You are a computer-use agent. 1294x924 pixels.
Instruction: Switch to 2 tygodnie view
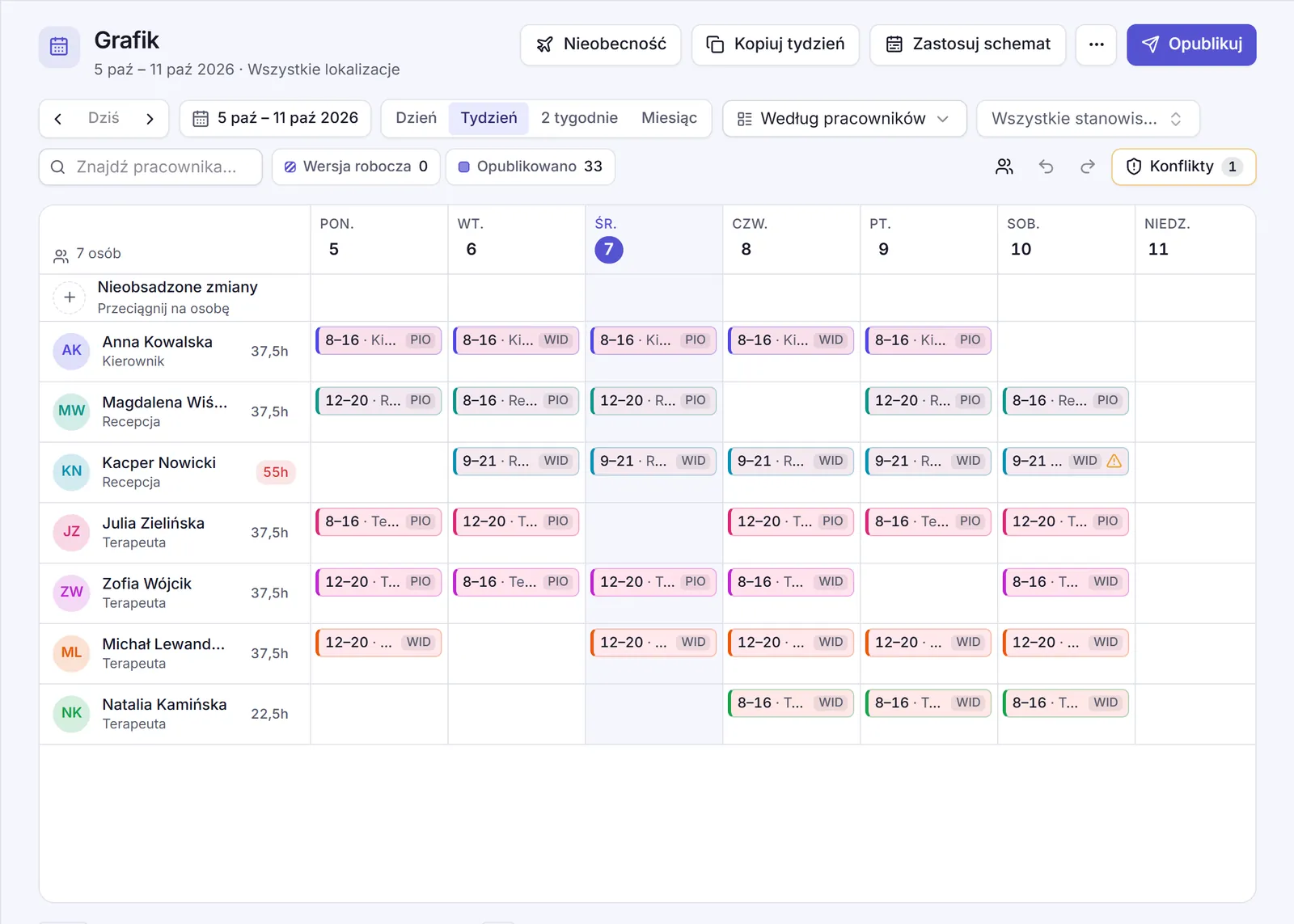coord(579,118)
